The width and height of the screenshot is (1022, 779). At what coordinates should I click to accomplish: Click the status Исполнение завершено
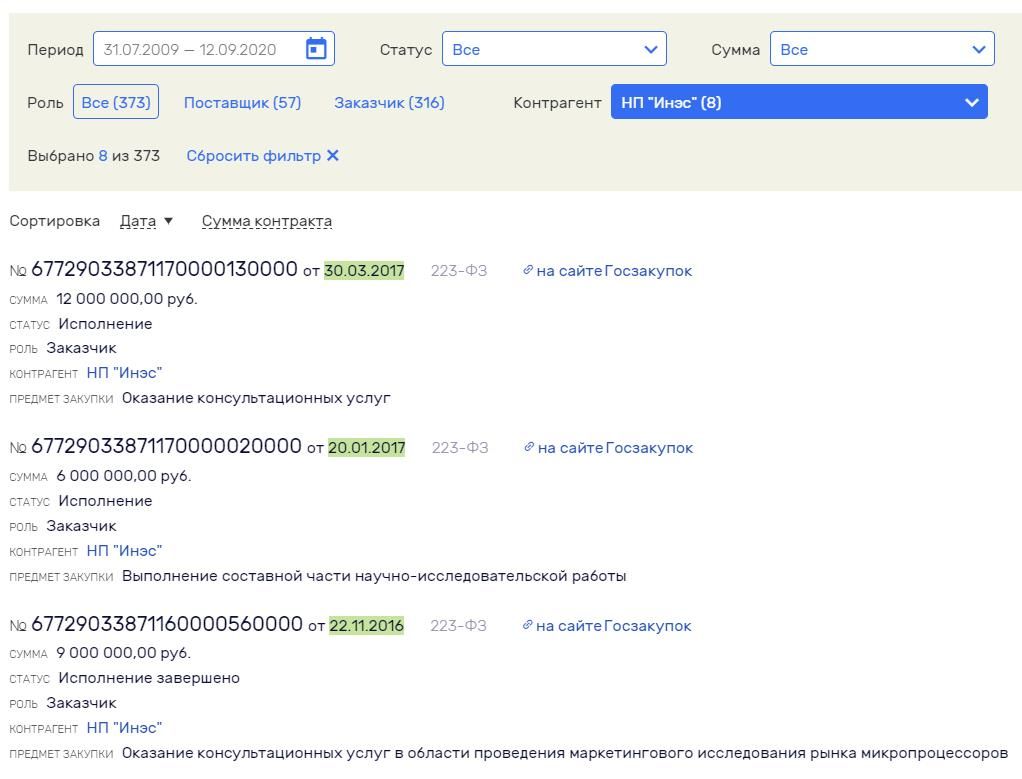149,678
